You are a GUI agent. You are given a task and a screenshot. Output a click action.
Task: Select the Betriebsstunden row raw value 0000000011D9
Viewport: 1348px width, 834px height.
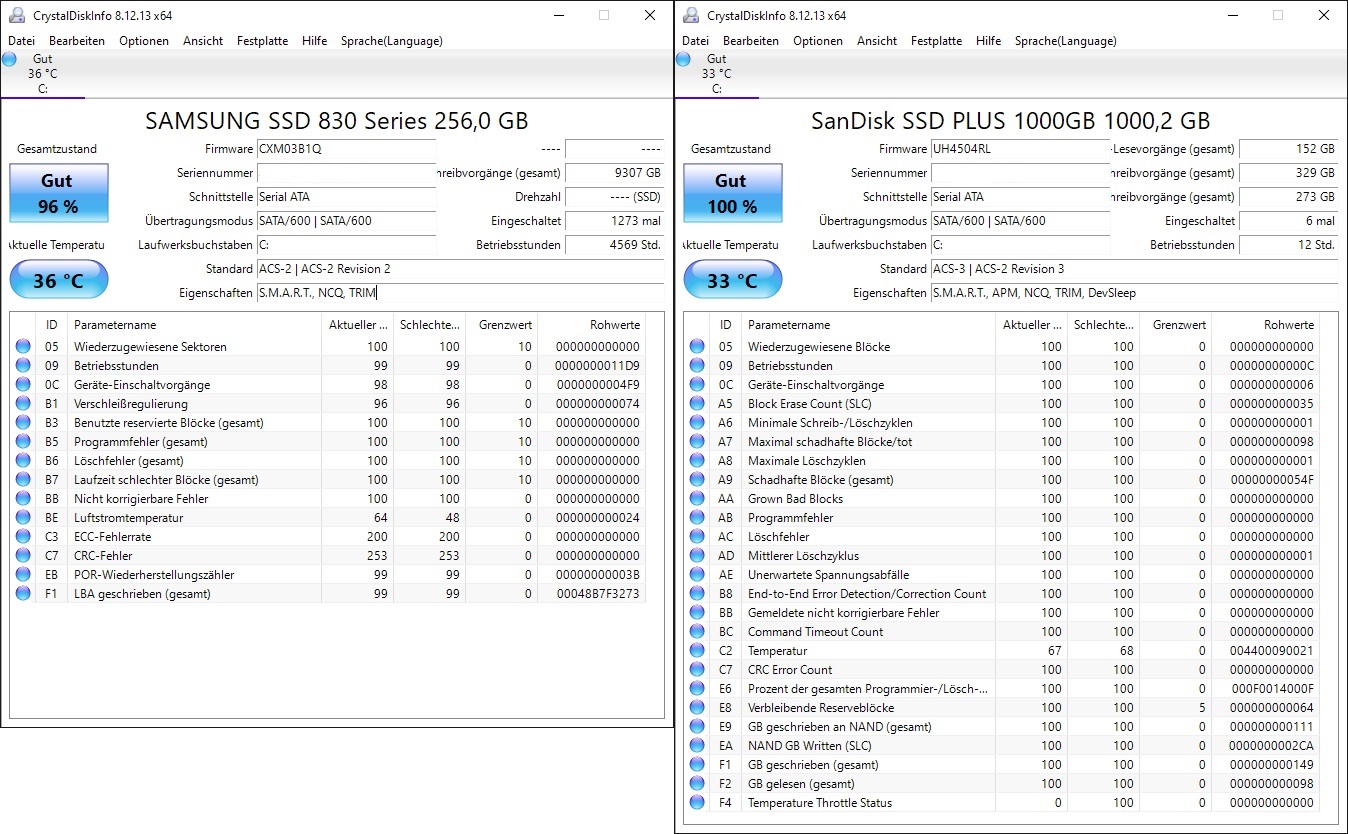[x=598, y=366]
